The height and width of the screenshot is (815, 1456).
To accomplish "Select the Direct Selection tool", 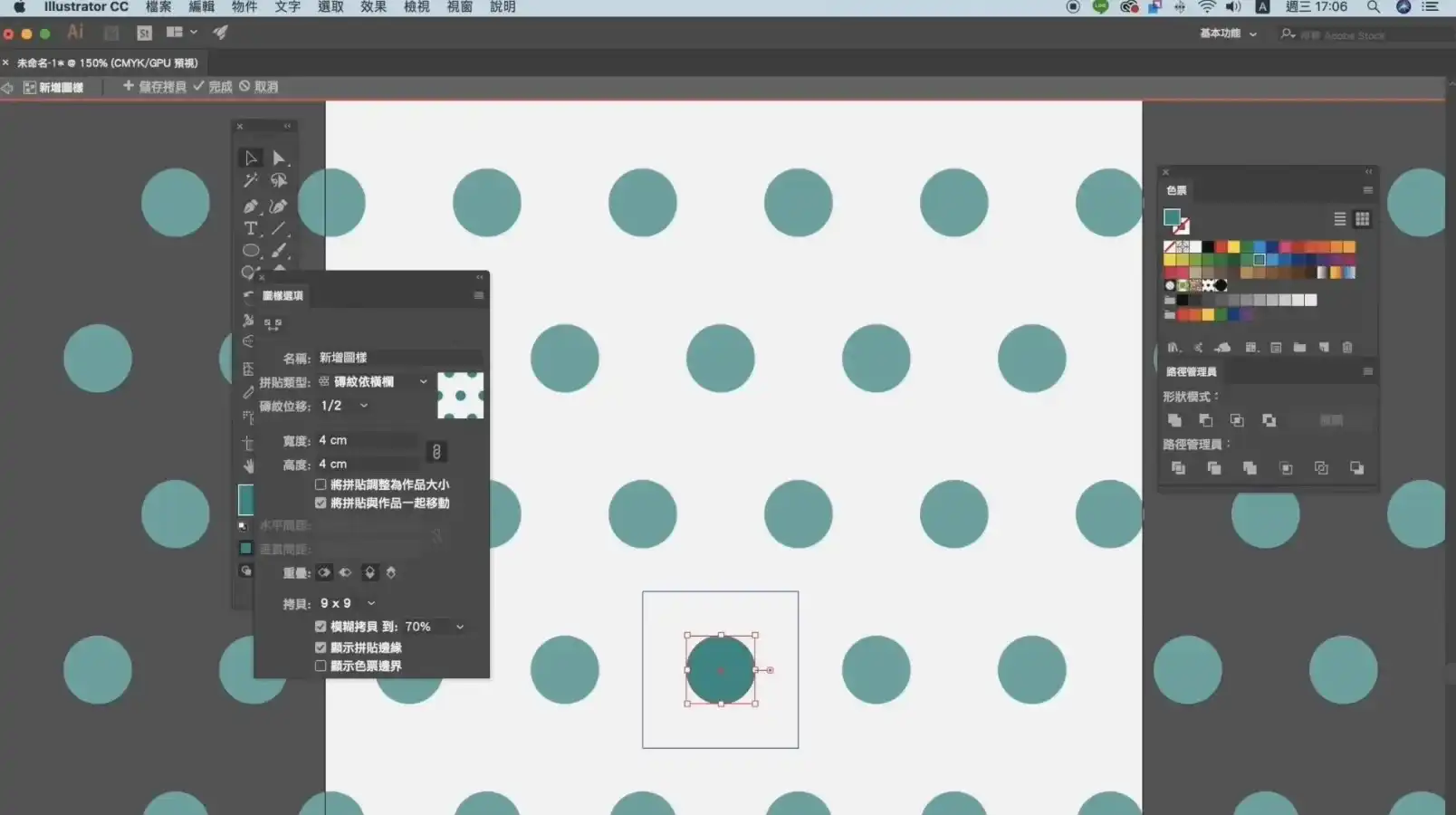I will pyautogui.click(x=279, y=158).
